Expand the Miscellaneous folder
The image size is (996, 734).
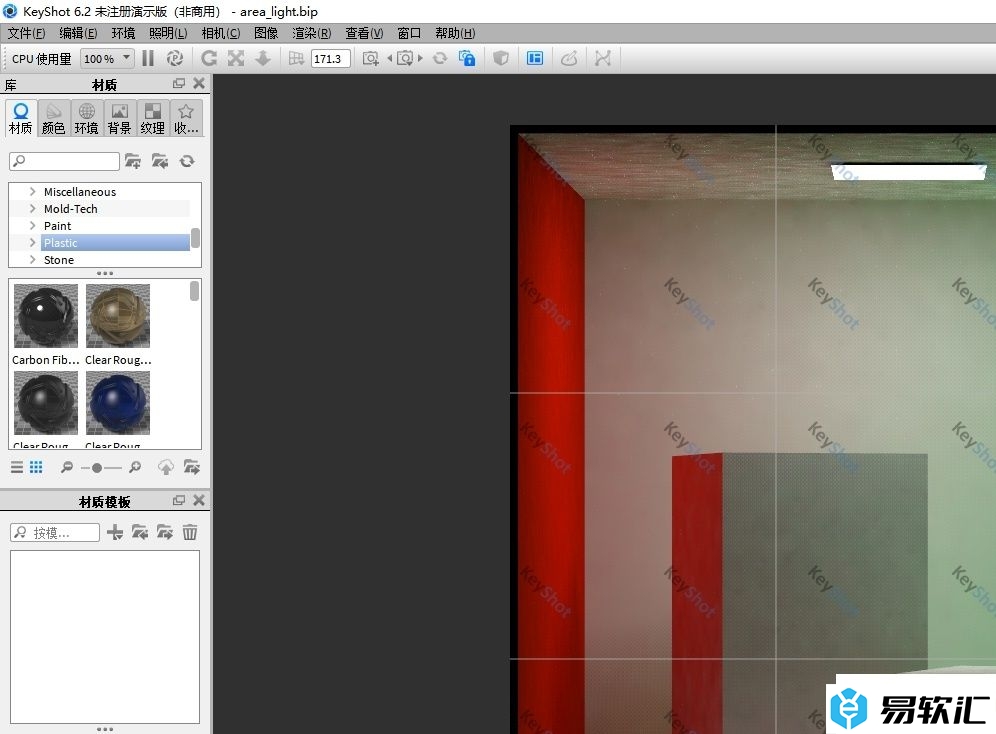coord(32,191)
